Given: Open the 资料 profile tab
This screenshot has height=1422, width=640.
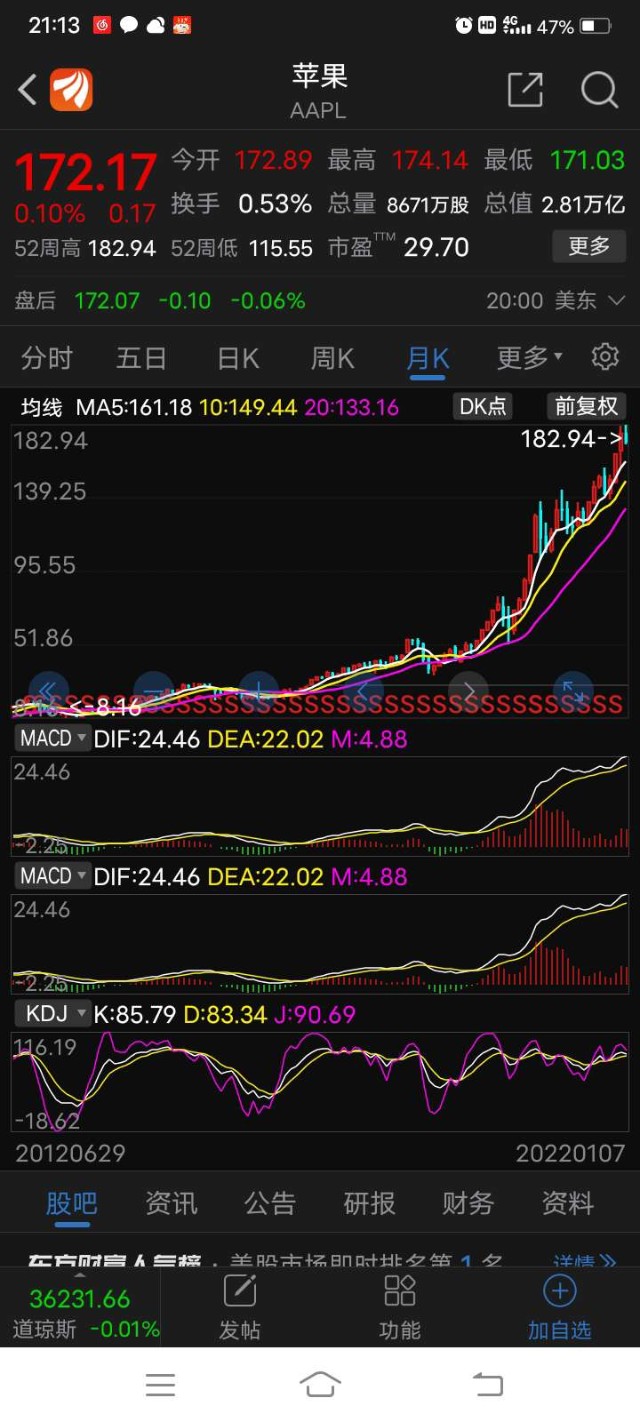Looking at the screenshot, I should pos(568,1203).
